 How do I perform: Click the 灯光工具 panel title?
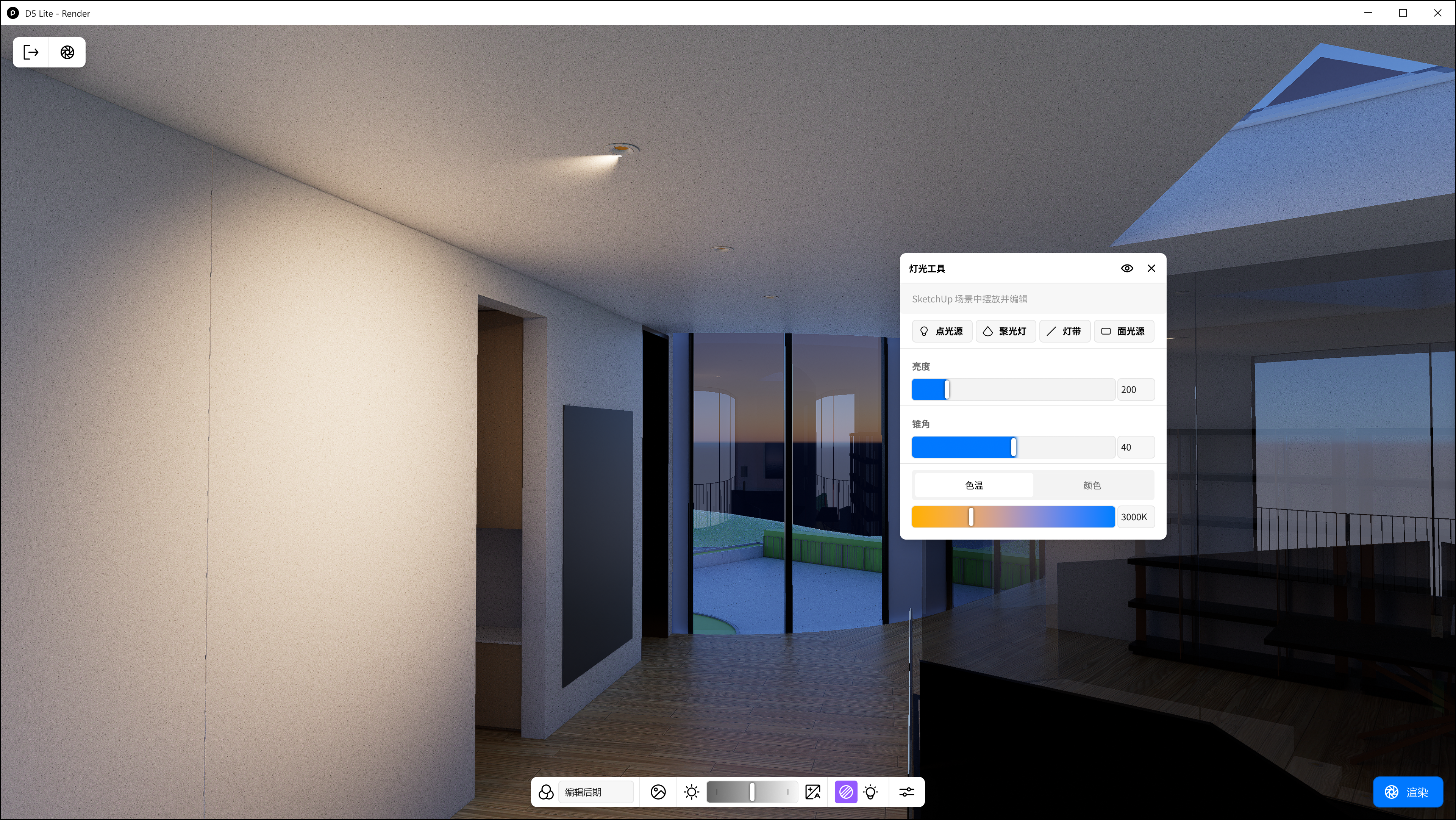927,269
